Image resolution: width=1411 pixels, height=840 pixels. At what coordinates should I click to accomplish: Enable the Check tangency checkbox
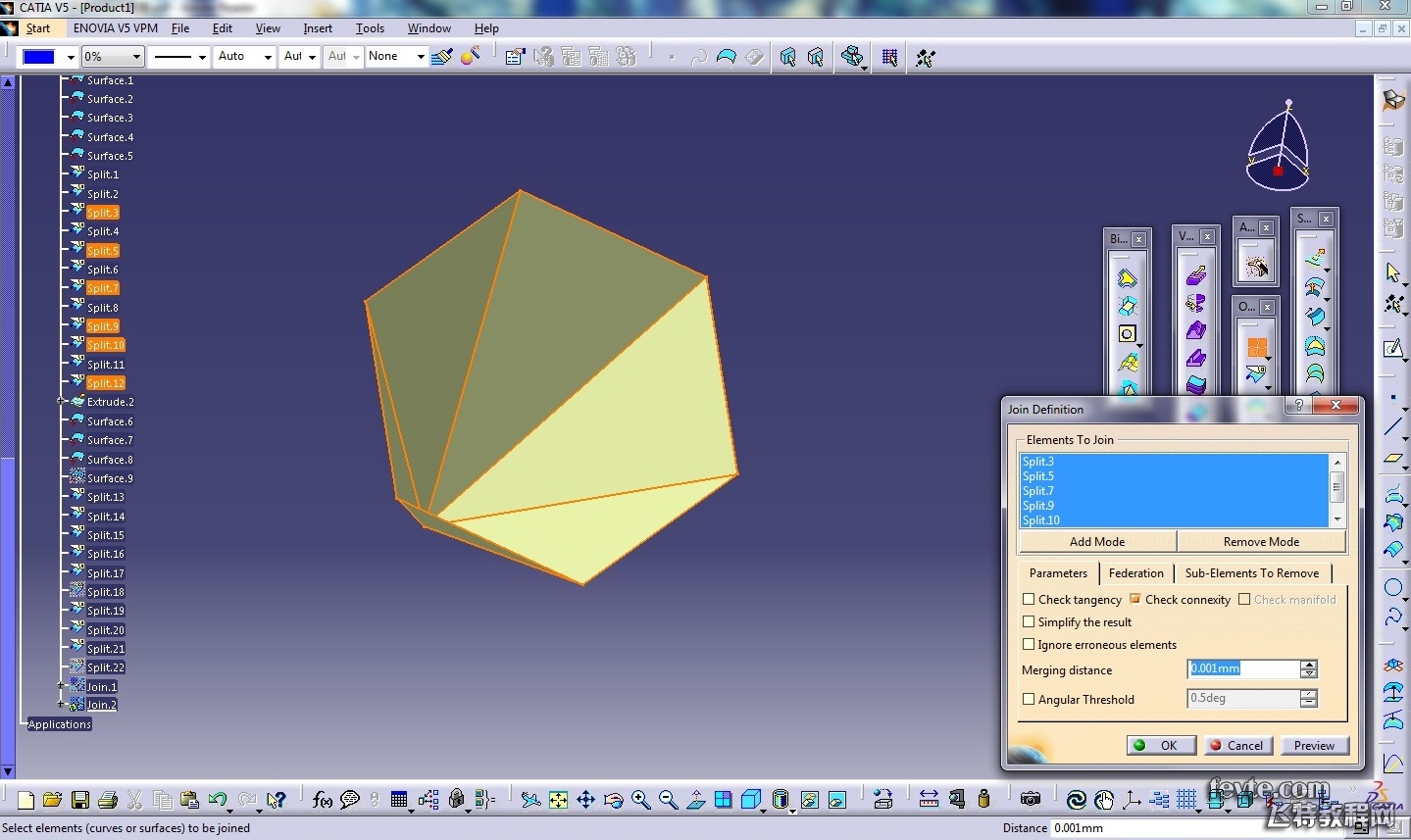1029,599
